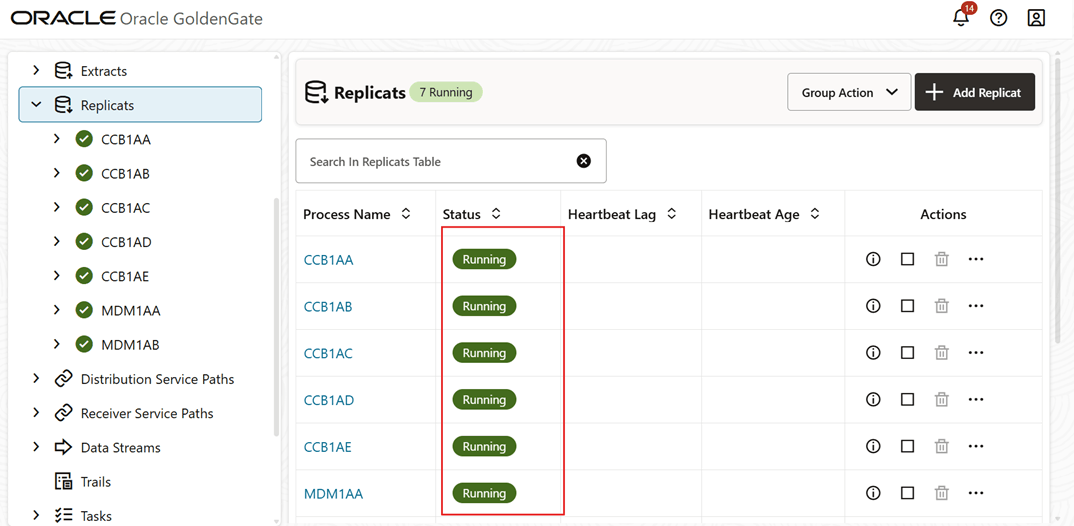Open more actions menu for CCB1AC
Image resolution: width=1074 pixels, height=526 pixels.
(976, 352)
